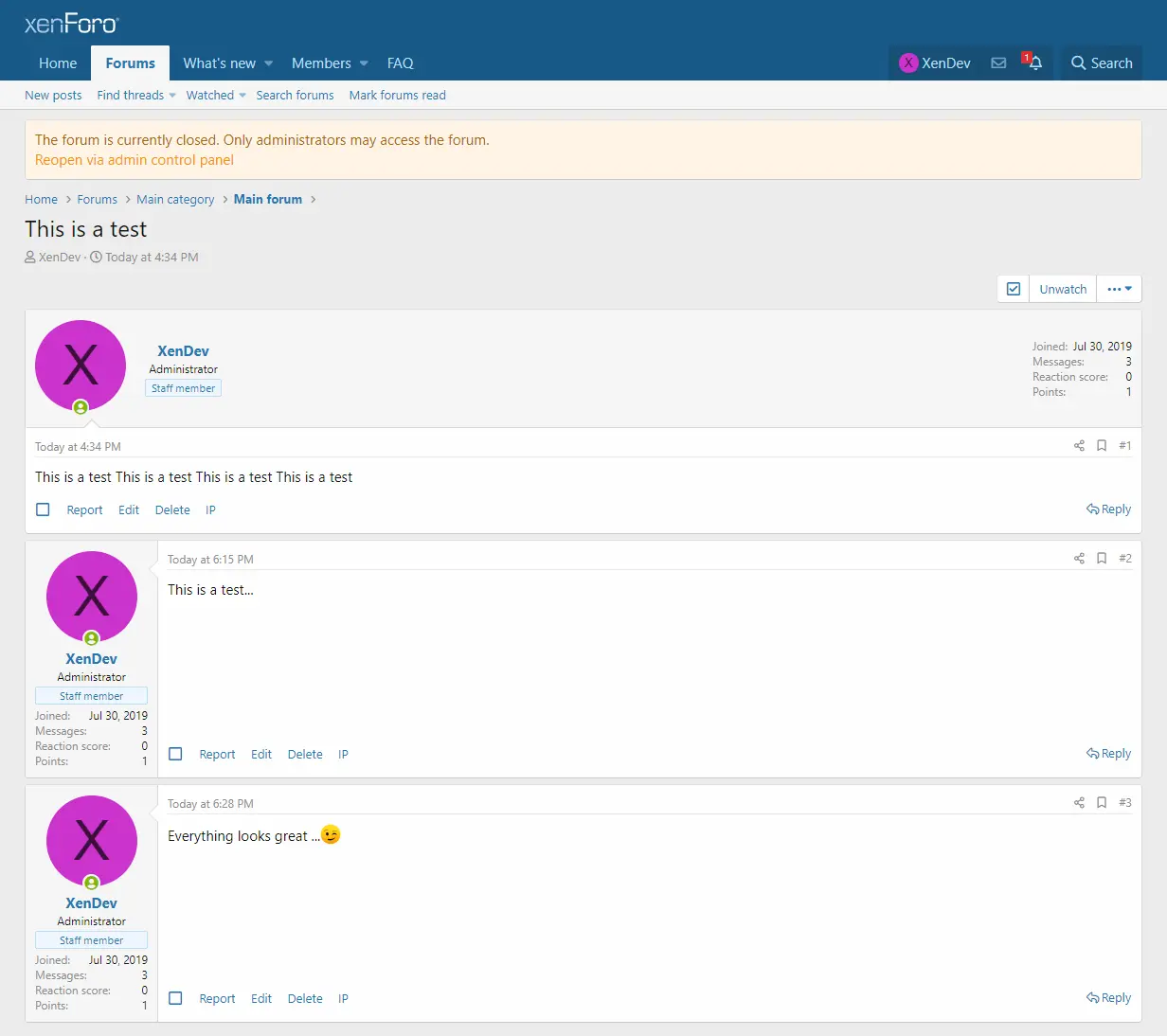View IP for post #1

click(210, 510)
